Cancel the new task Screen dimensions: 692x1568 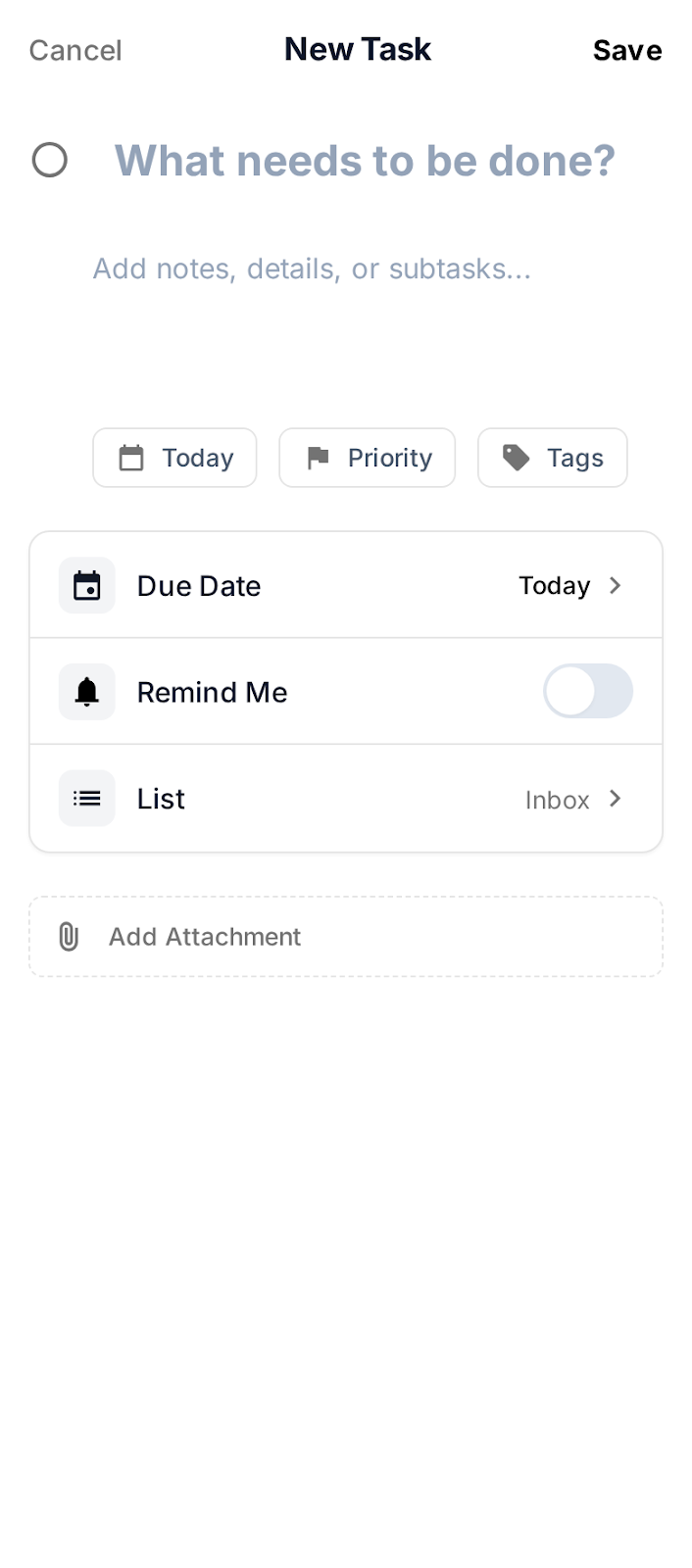point(75,51)
